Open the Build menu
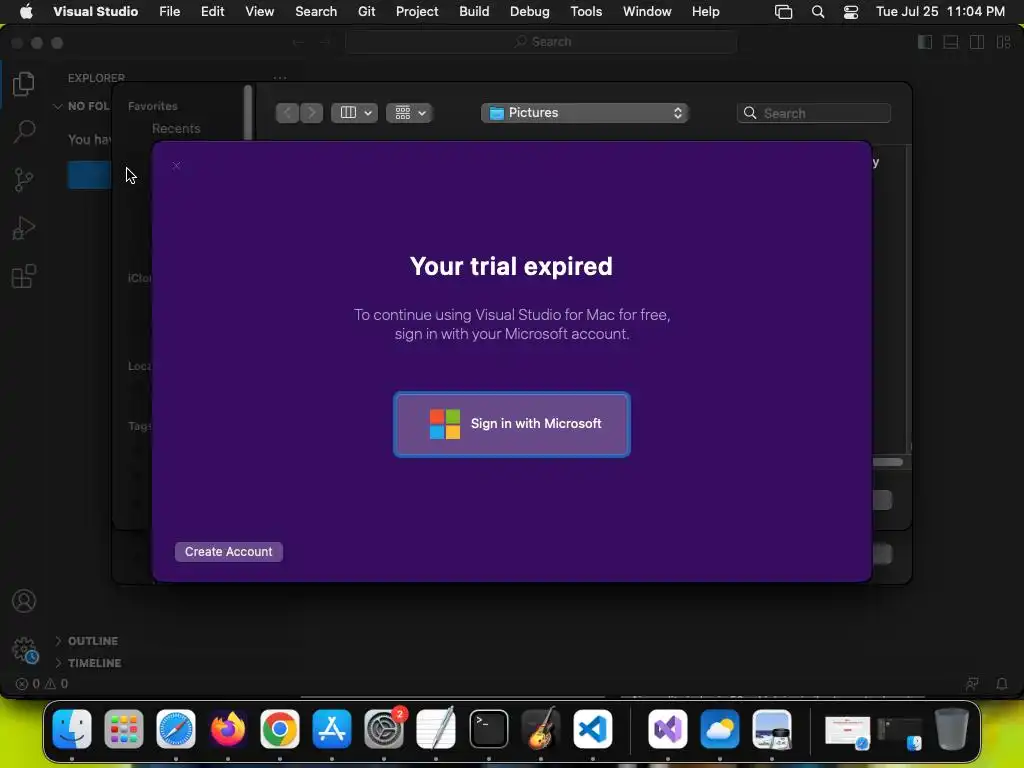 coord(474,12)
